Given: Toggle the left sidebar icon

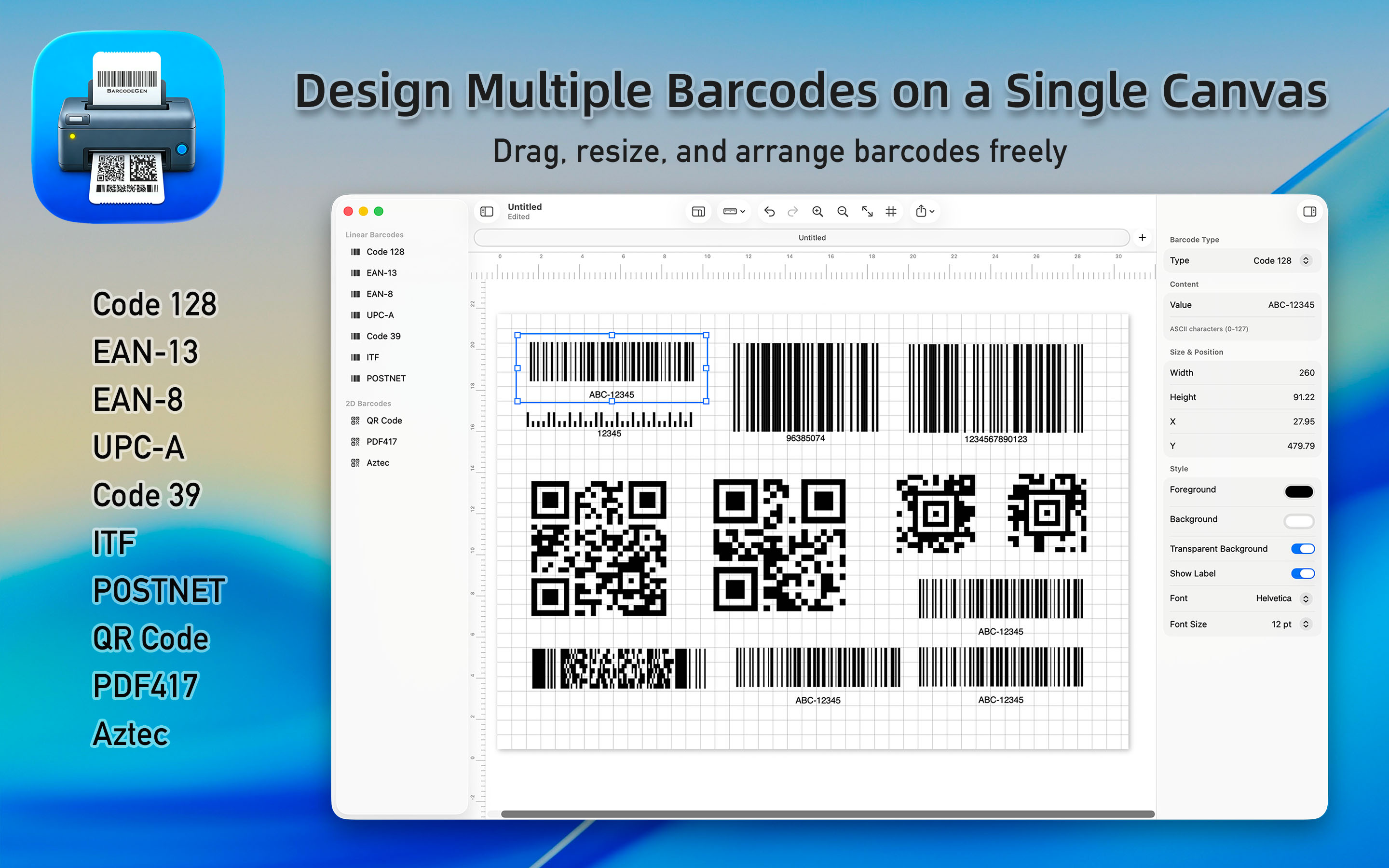Looking at the screenshot, I should click(487, 212).
